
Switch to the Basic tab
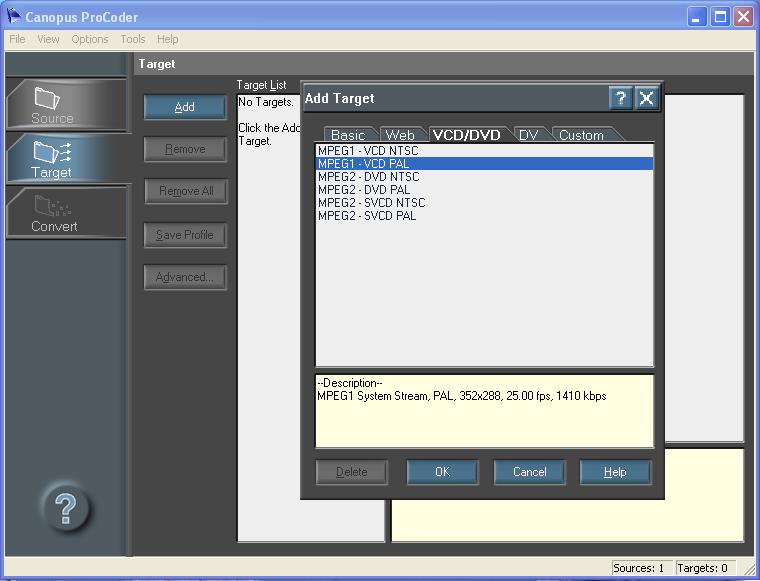(x=348, y=135)
